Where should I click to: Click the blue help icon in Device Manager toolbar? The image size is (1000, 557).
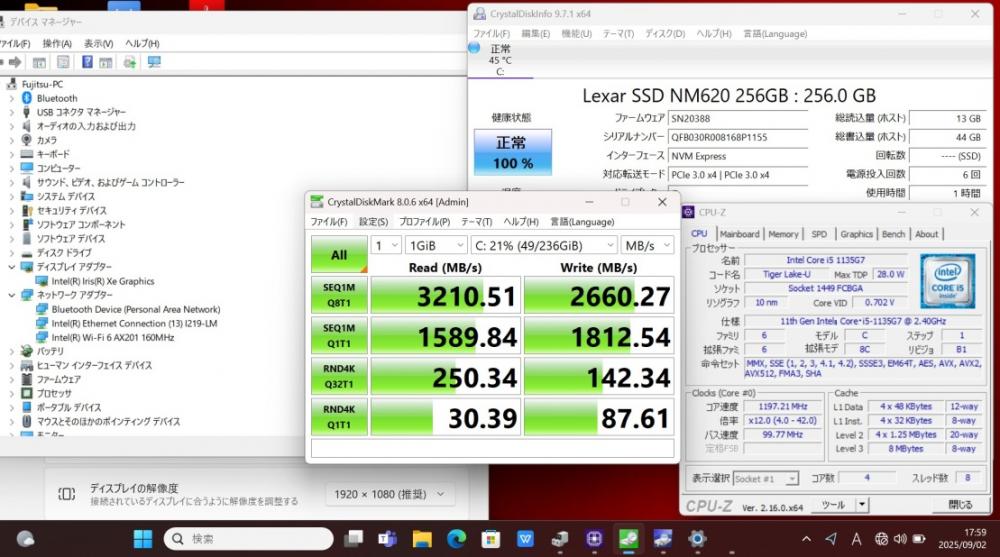point(87,62)
